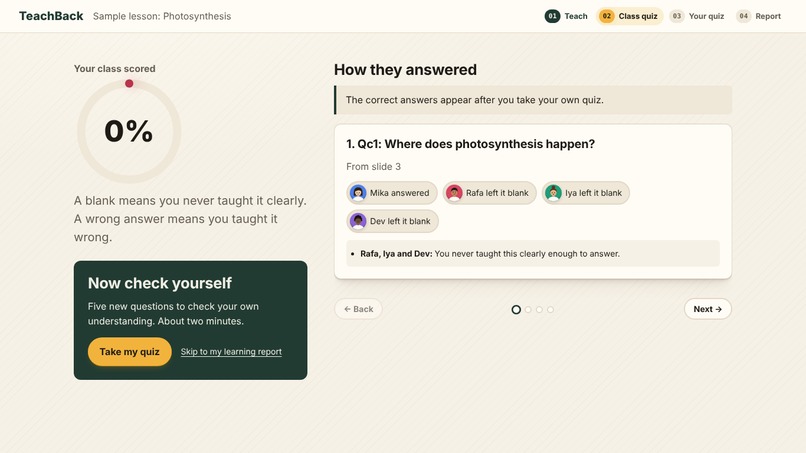806x453 pixels.
Task: Click "Your class scored" label
Action: pos(115,68)
